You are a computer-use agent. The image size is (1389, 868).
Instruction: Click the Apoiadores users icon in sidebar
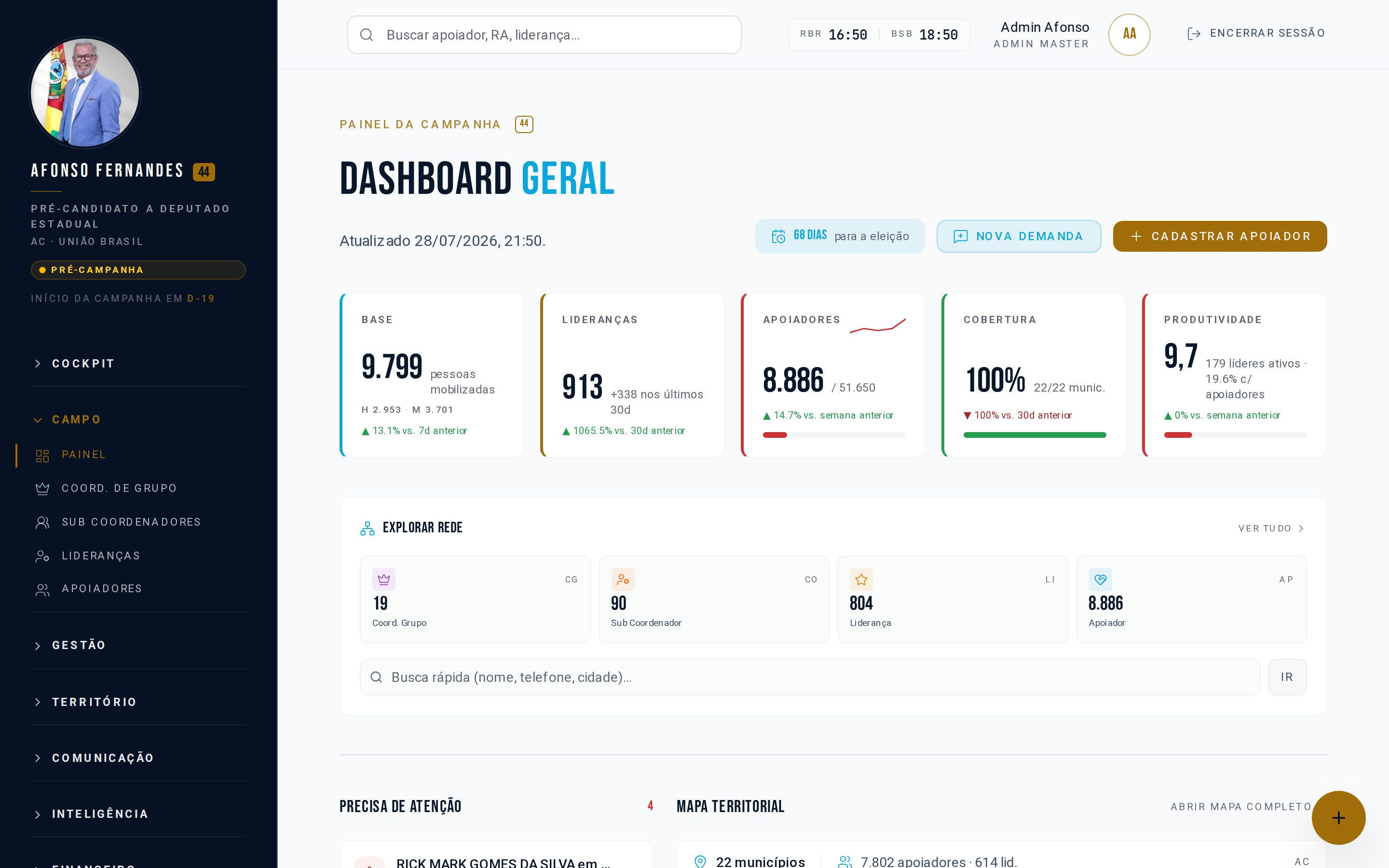coord(42,590)
